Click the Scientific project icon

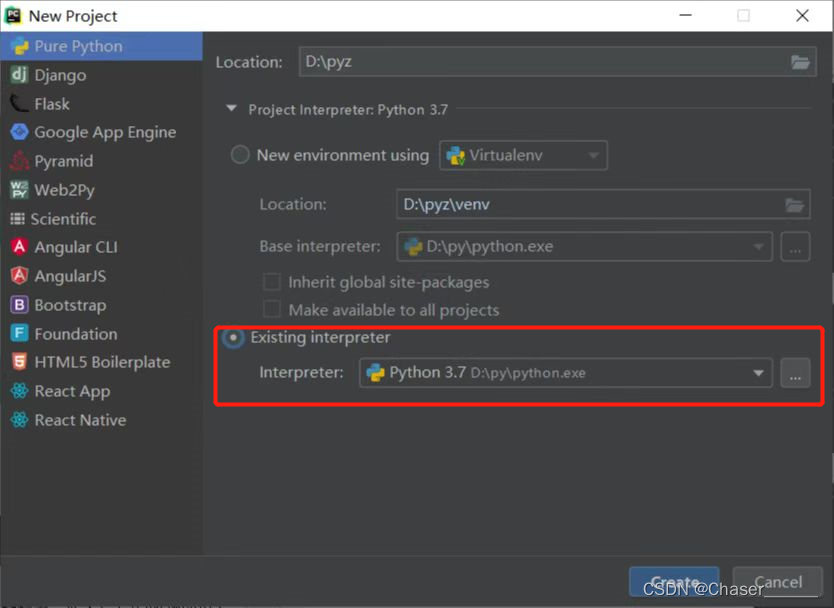click(x=18, y=219)
